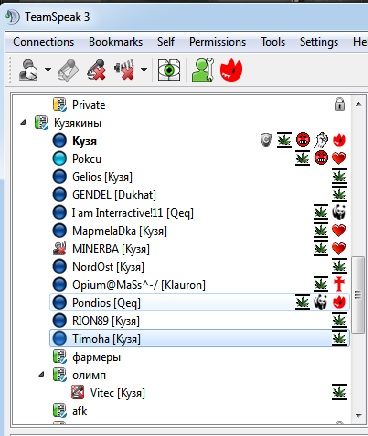Open the green contacts manager icon

click(203, 70)
